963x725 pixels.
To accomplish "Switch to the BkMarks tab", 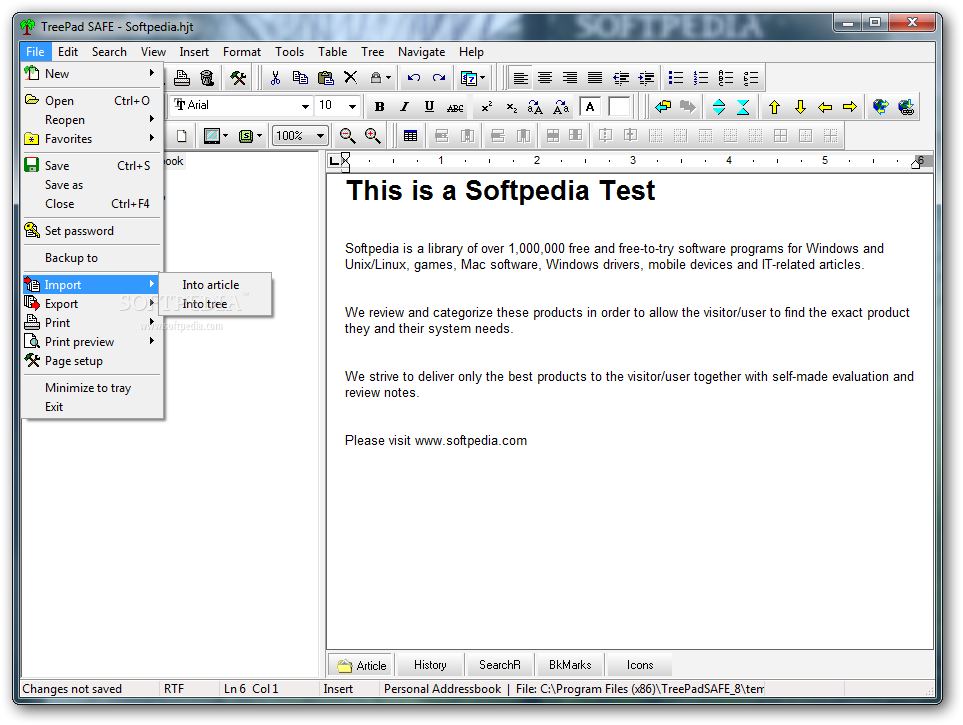I will 570,665.
